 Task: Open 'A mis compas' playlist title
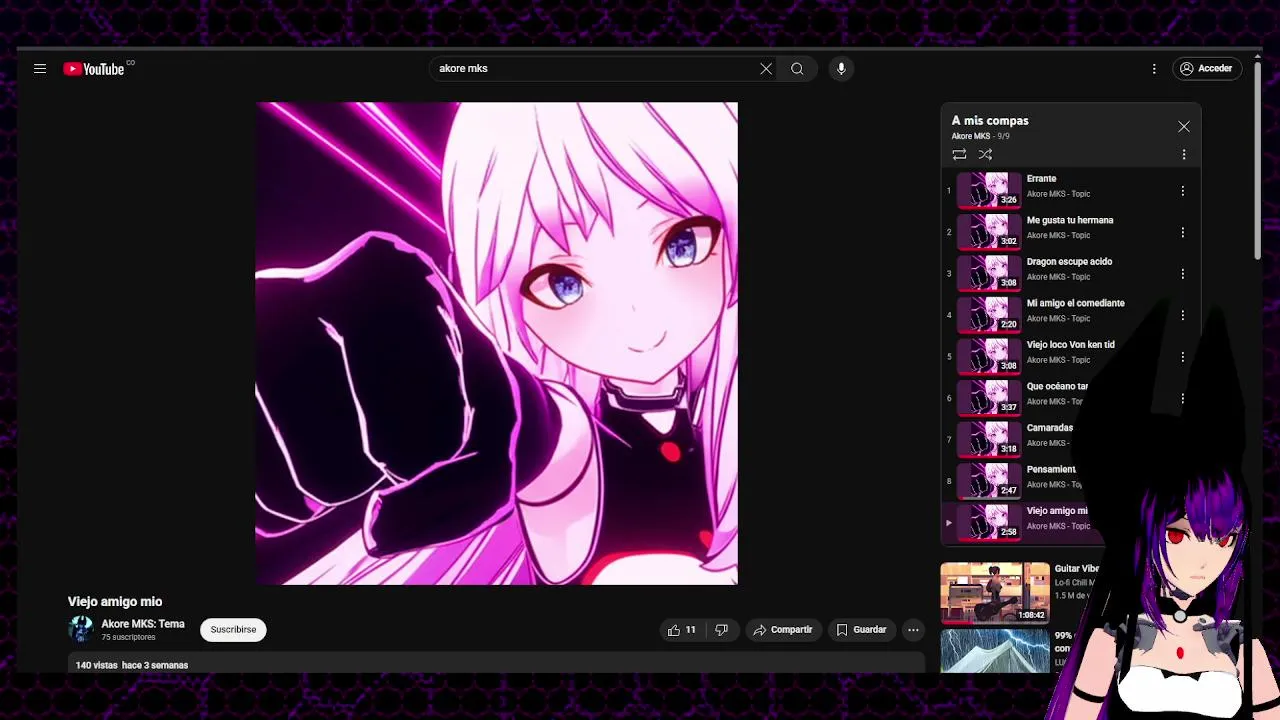tap(990, 121)
